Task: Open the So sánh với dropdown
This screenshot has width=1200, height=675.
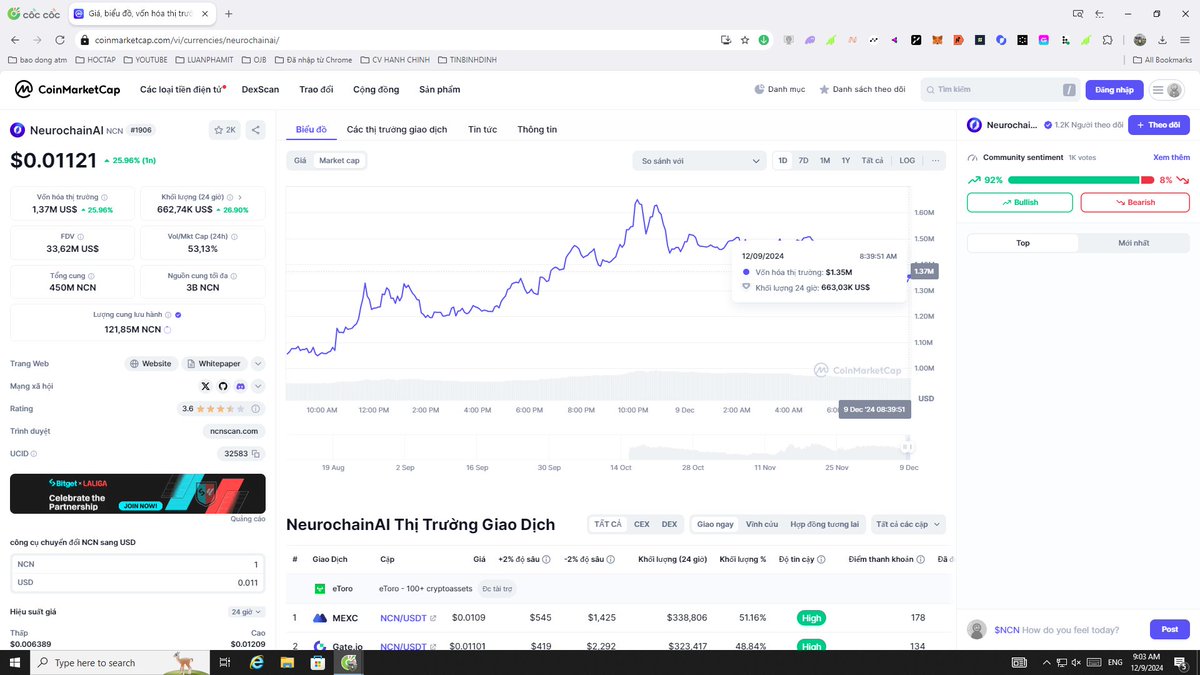Action: [700, 160]
